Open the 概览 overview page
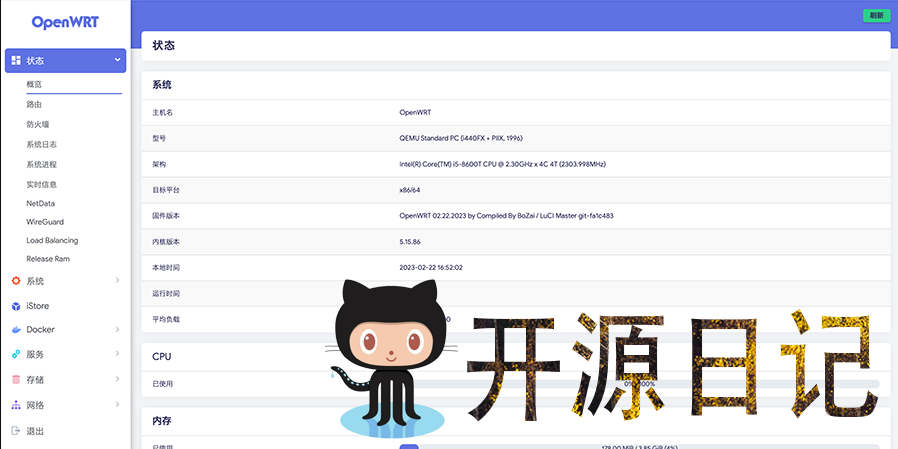898x449 pixels. [x=34, y=84]
